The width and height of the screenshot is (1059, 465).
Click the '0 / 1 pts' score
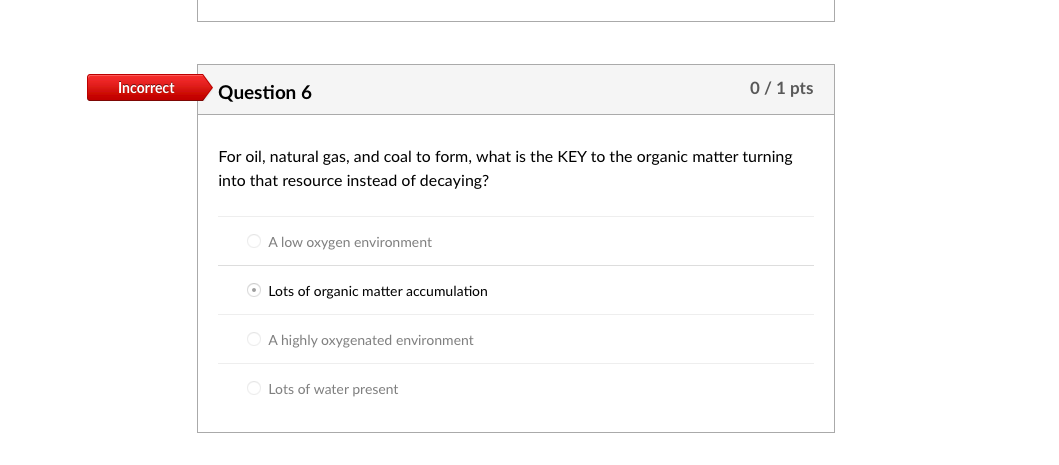tap(781, 89)
